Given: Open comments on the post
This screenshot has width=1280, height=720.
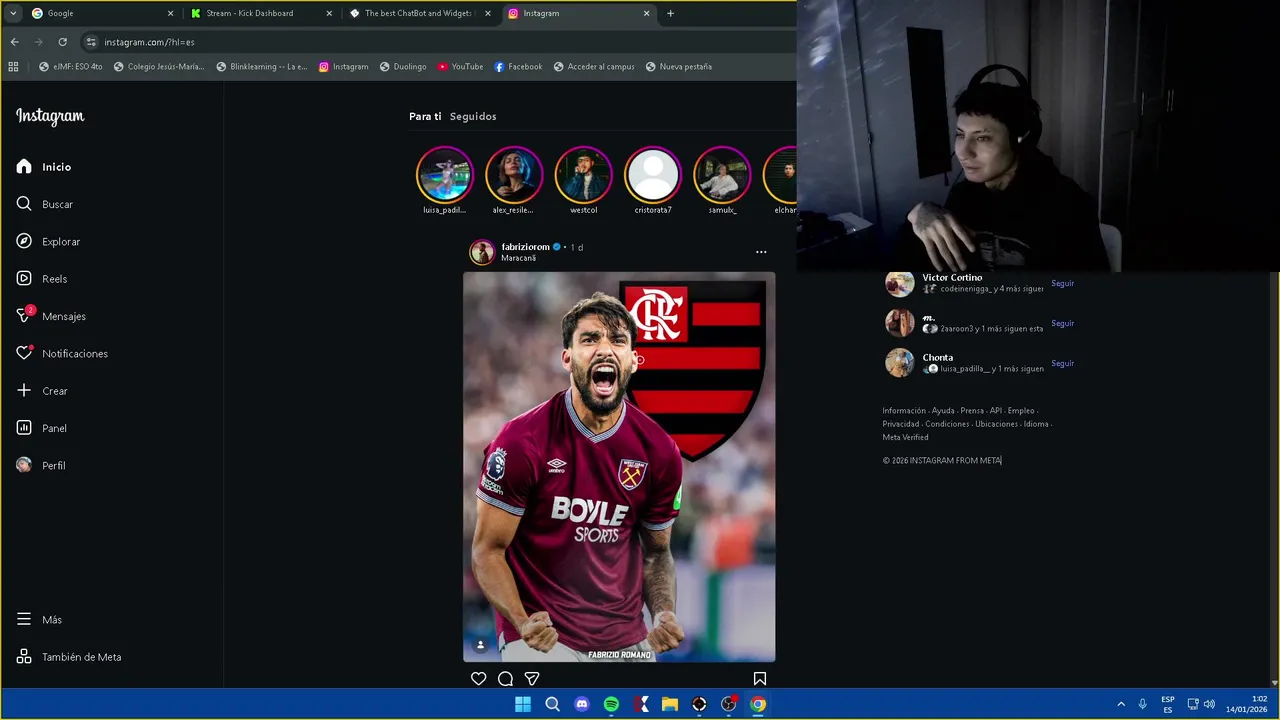Looking at the screenshot, I should [x=505, y=679].
